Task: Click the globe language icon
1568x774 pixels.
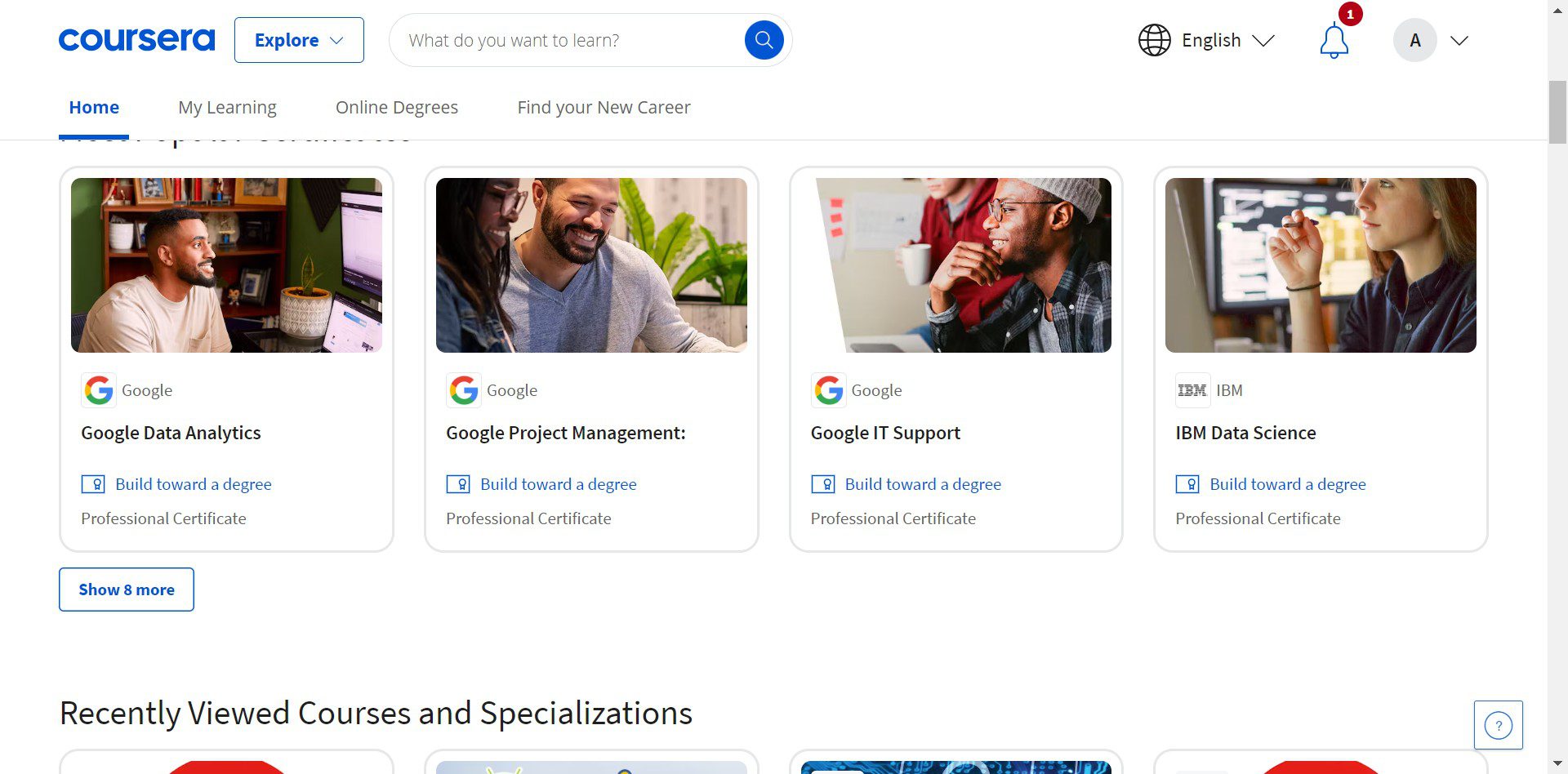Action: pos(1154,40)
